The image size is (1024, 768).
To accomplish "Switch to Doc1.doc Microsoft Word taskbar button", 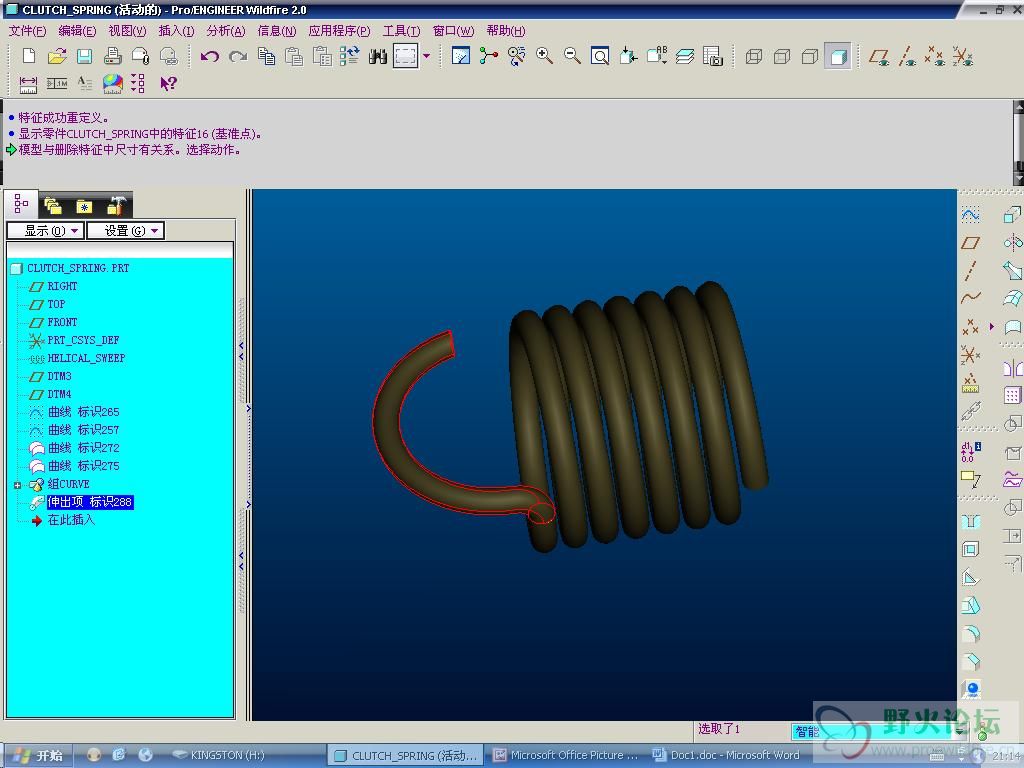I will pyautogui.click(x=728, y=756).
